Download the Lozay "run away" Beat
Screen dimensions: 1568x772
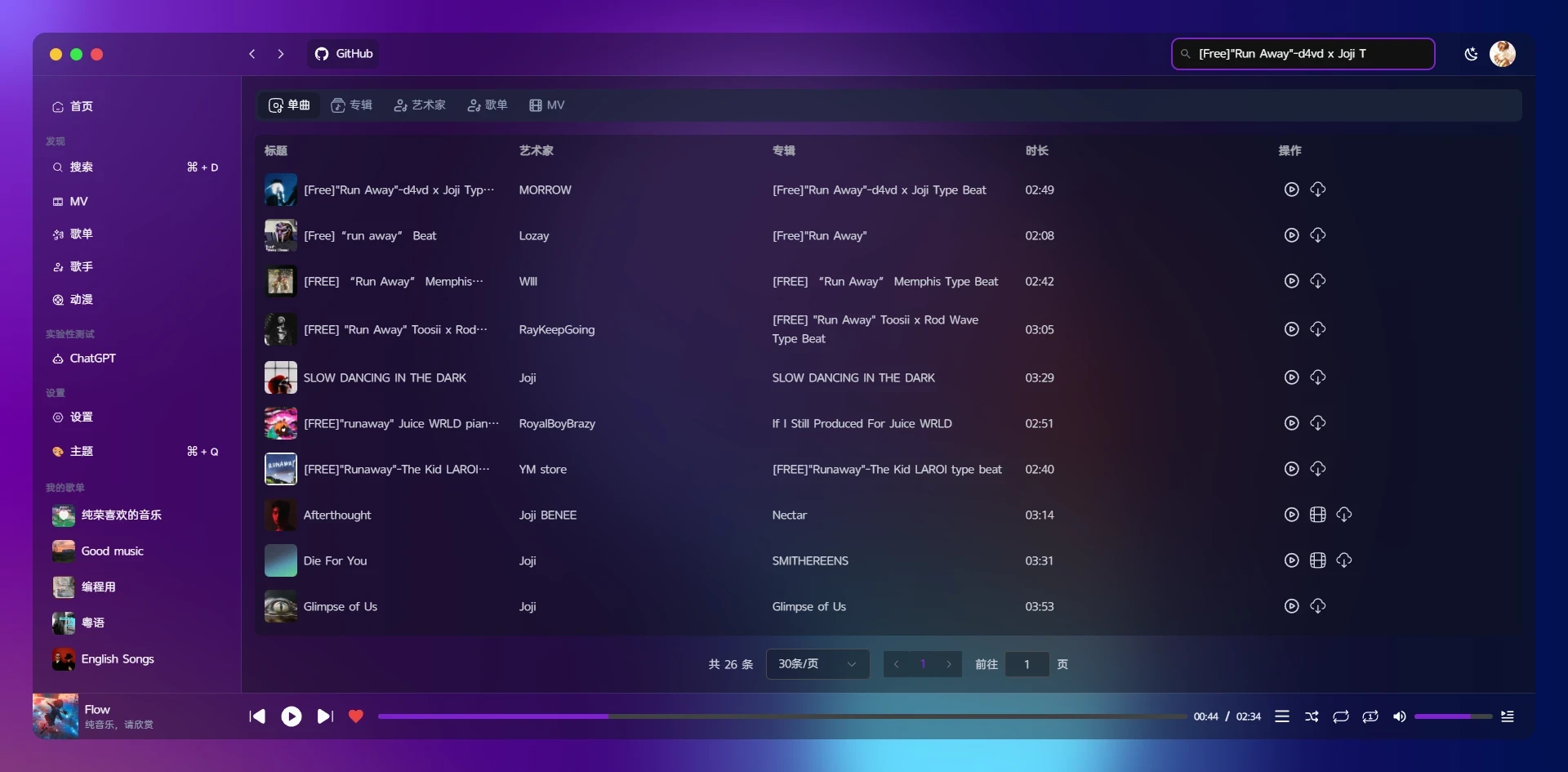click(1317, 235)
